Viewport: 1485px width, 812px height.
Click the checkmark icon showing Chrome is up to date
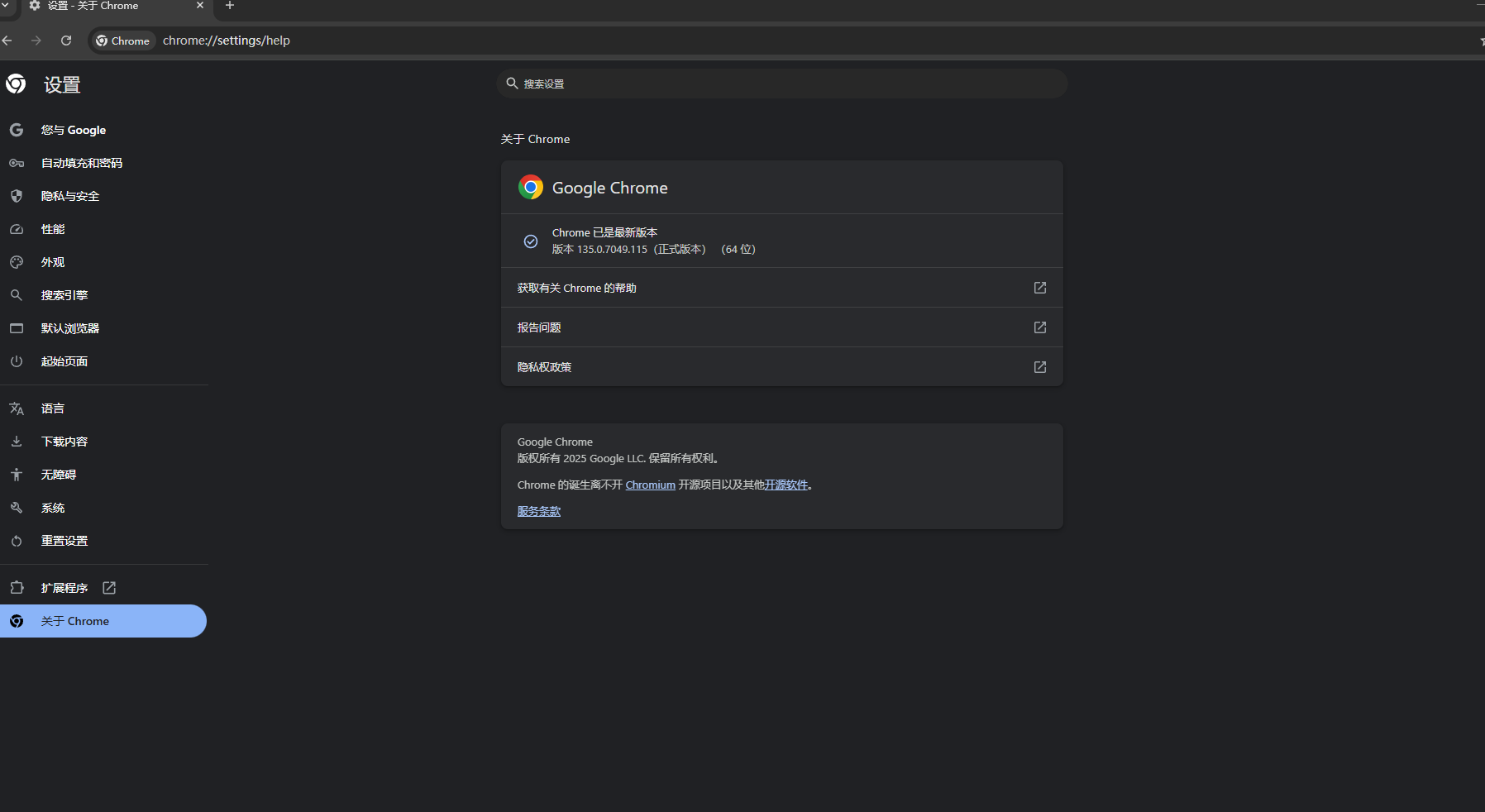tap(531, 241)
